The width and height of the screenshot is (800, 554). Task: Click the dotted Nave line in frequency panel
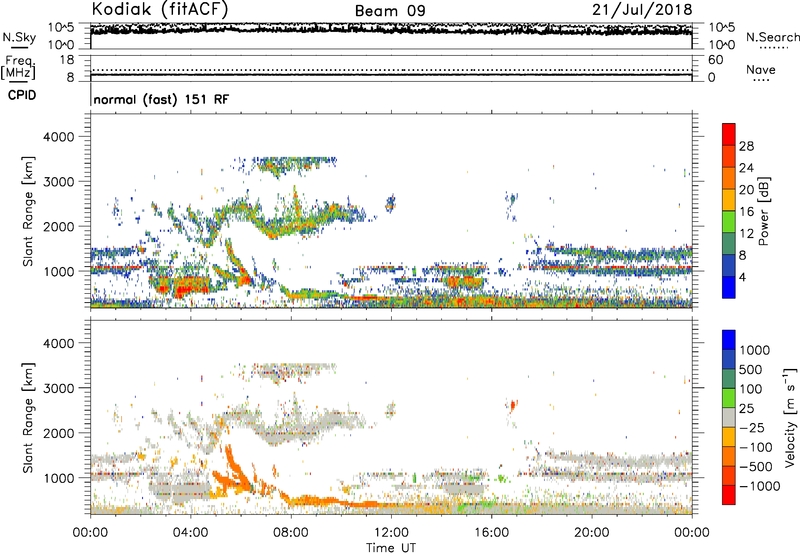pos(391,70)
